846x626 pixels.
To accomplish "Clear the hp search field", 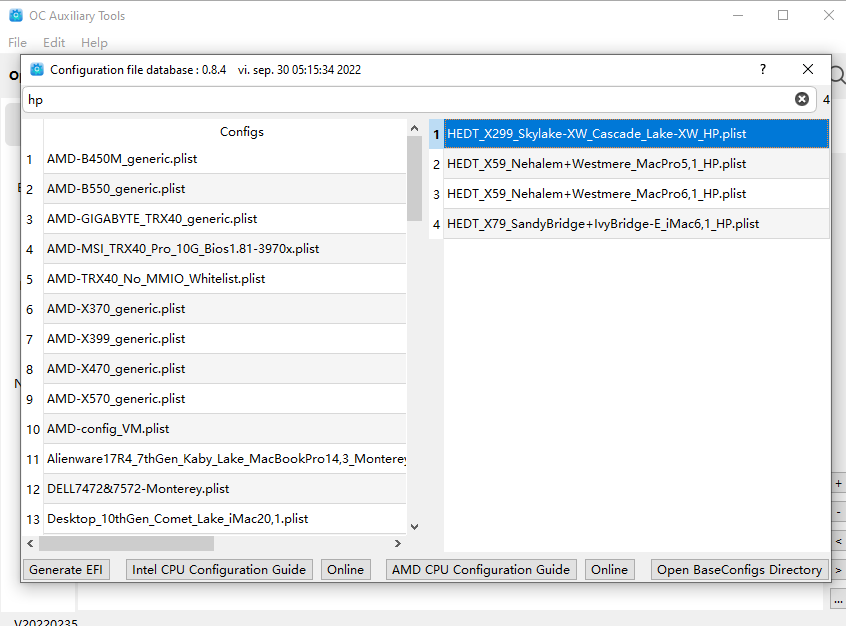I will (802, 99).
